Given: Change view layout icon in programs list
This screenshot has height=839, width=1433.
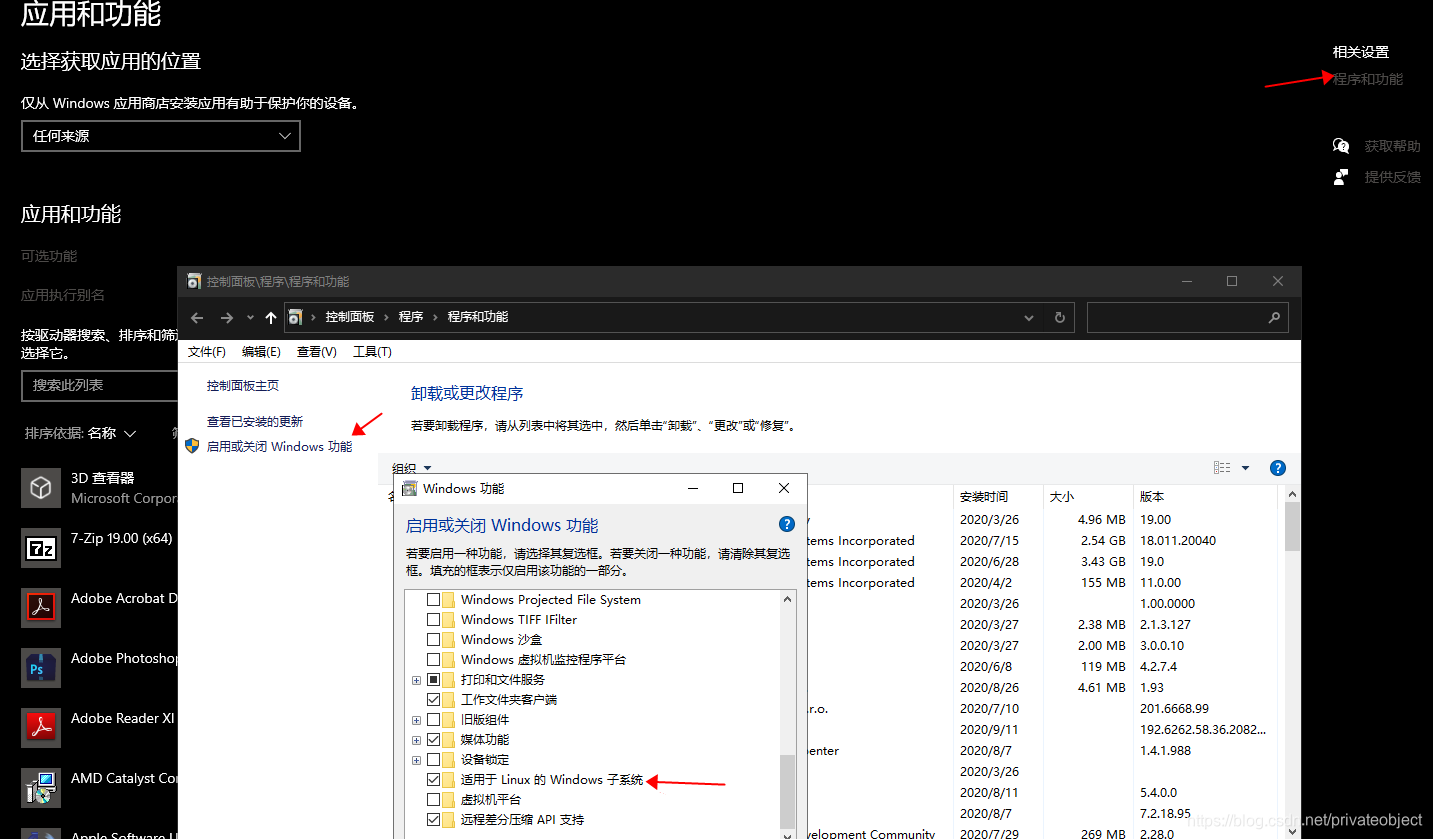Looking at the screenshot, I should point(1222,468).
